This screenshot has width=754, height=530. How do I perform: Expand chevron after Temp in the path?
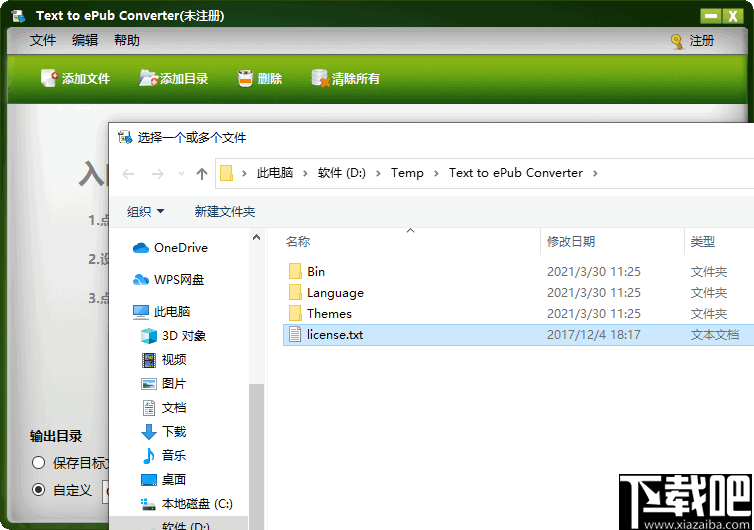(x=436, y=173)
